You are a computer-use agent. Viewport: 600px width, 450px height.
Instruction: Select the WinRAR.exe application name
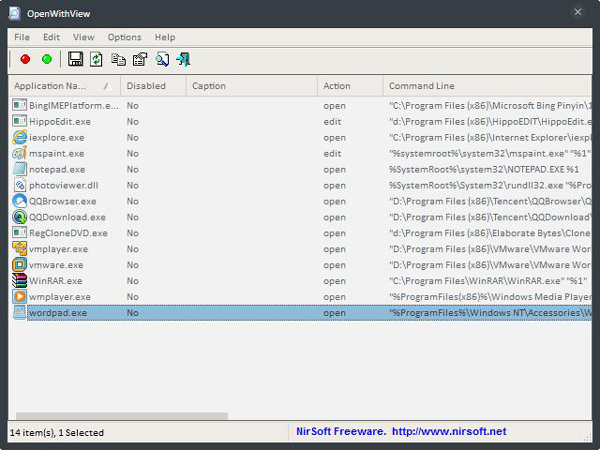56,281
